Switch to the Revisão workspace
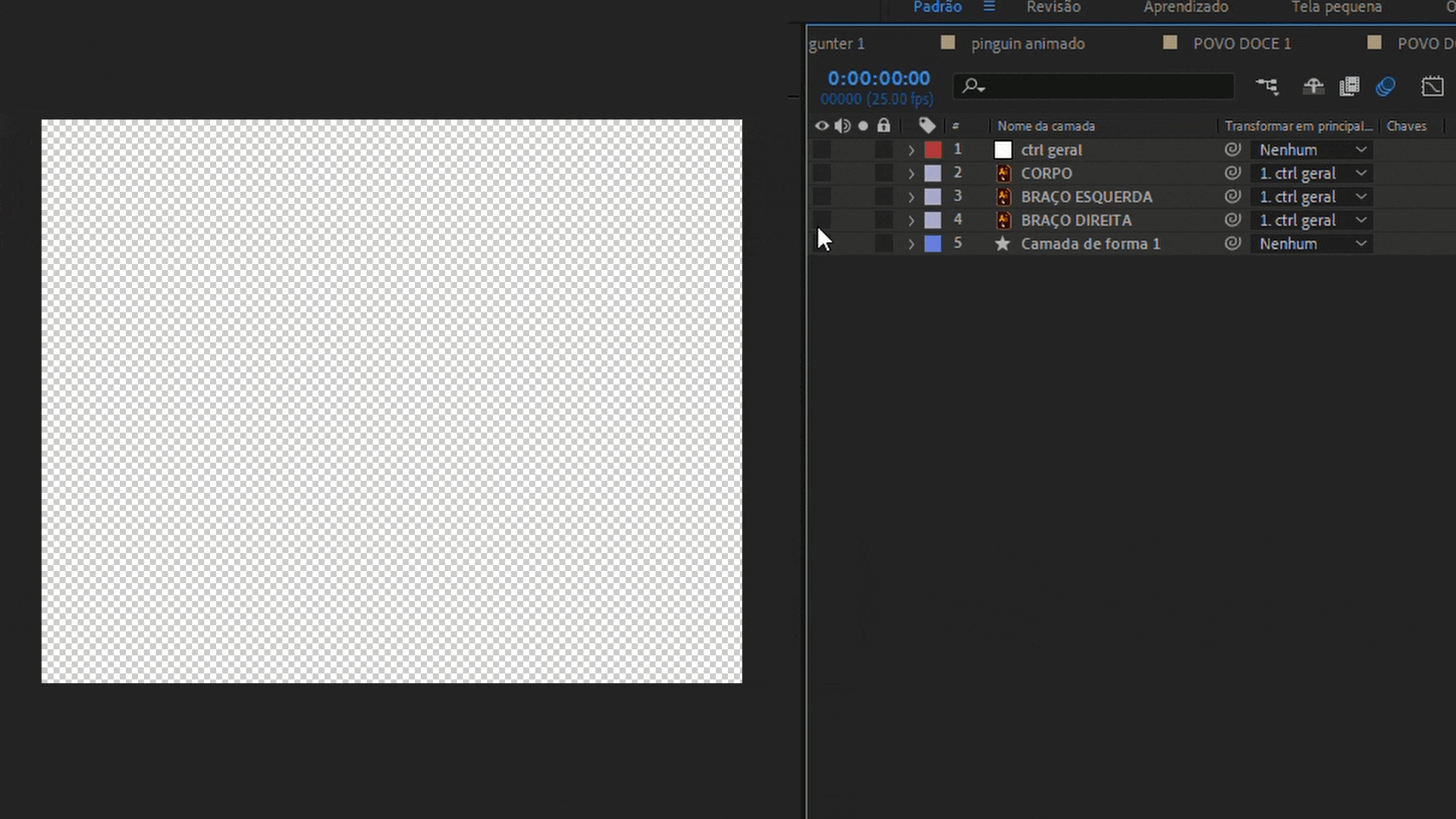Image resolution: width=1456 pixels, height=819 pixels. [x=1053, y=8]
